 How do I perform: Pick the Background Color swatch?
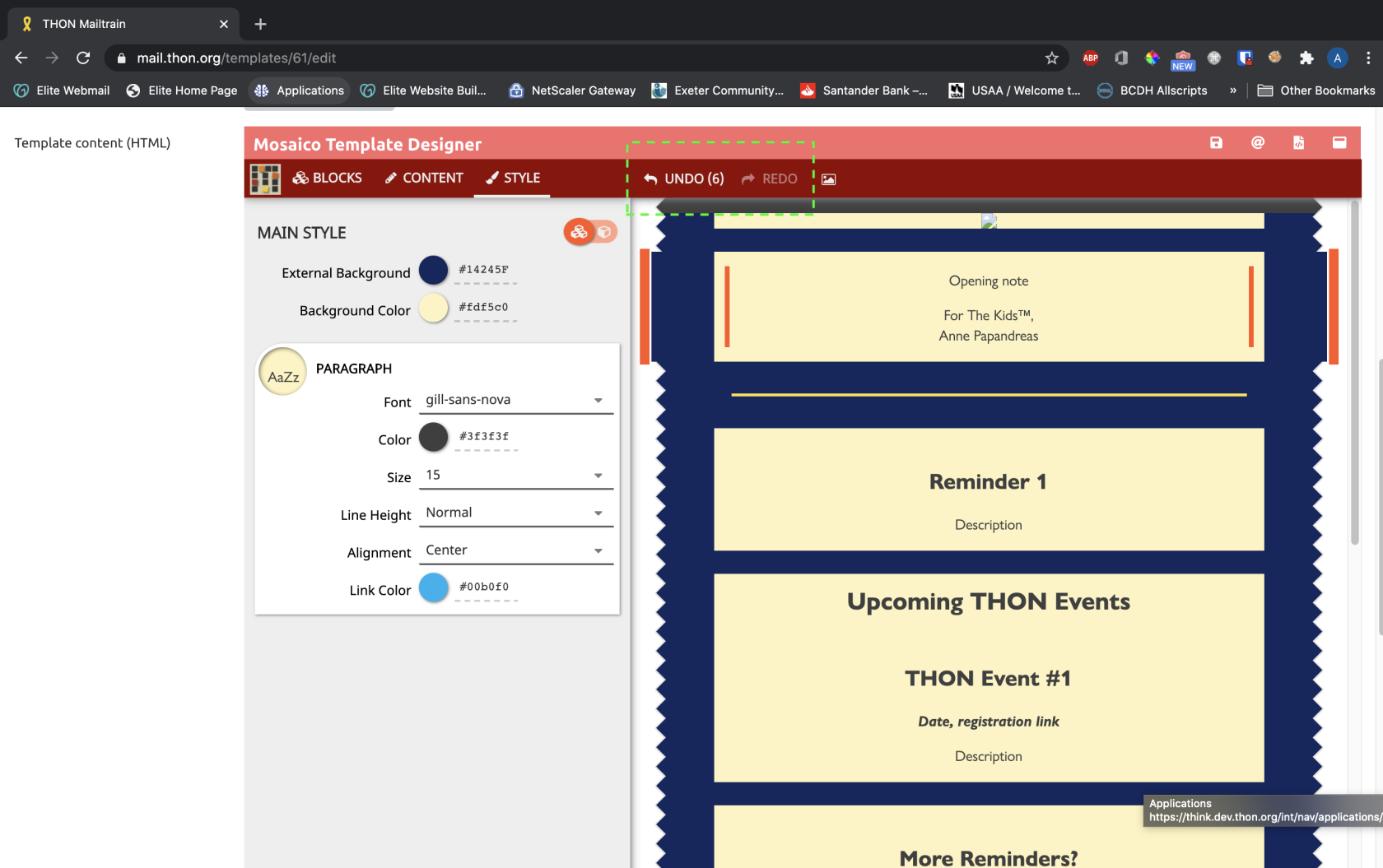pos(434,308)
